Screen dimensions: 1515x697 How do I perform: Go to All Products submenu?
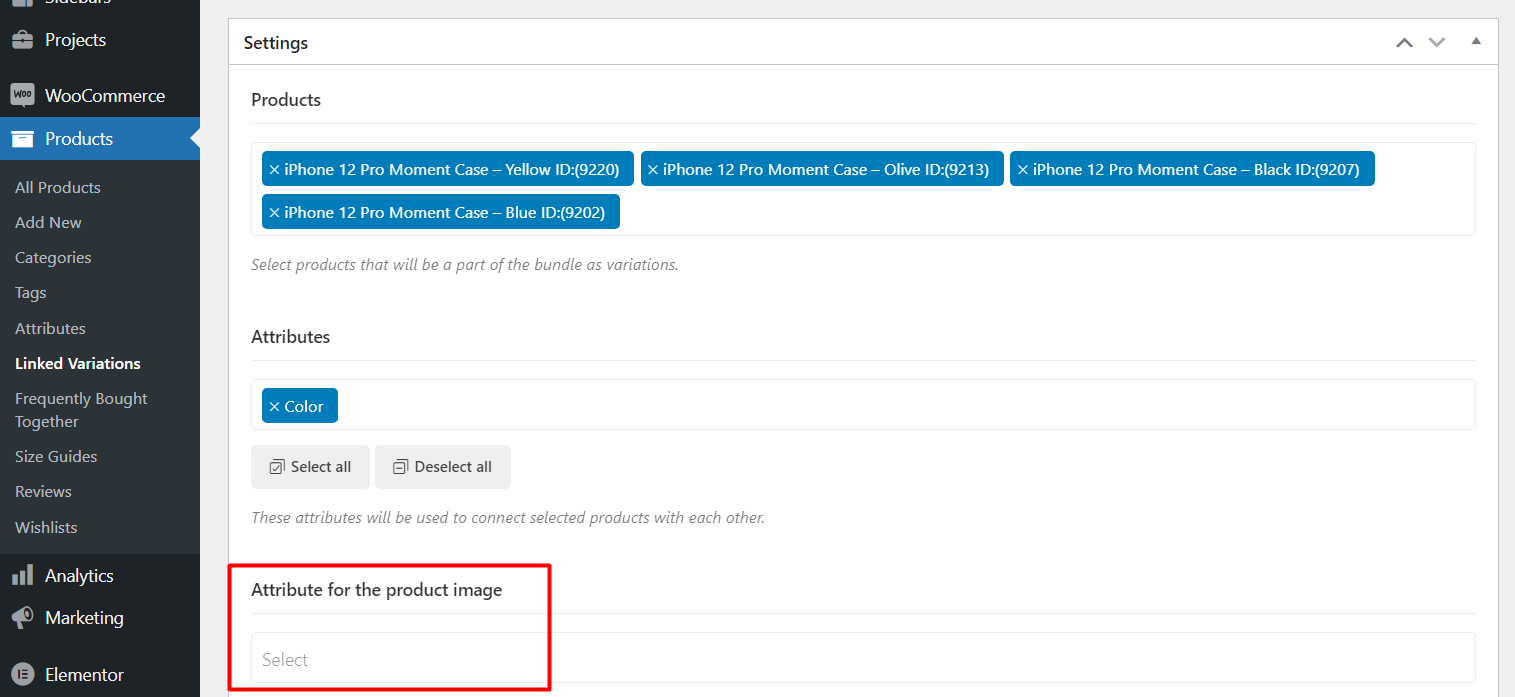[58, 188]
